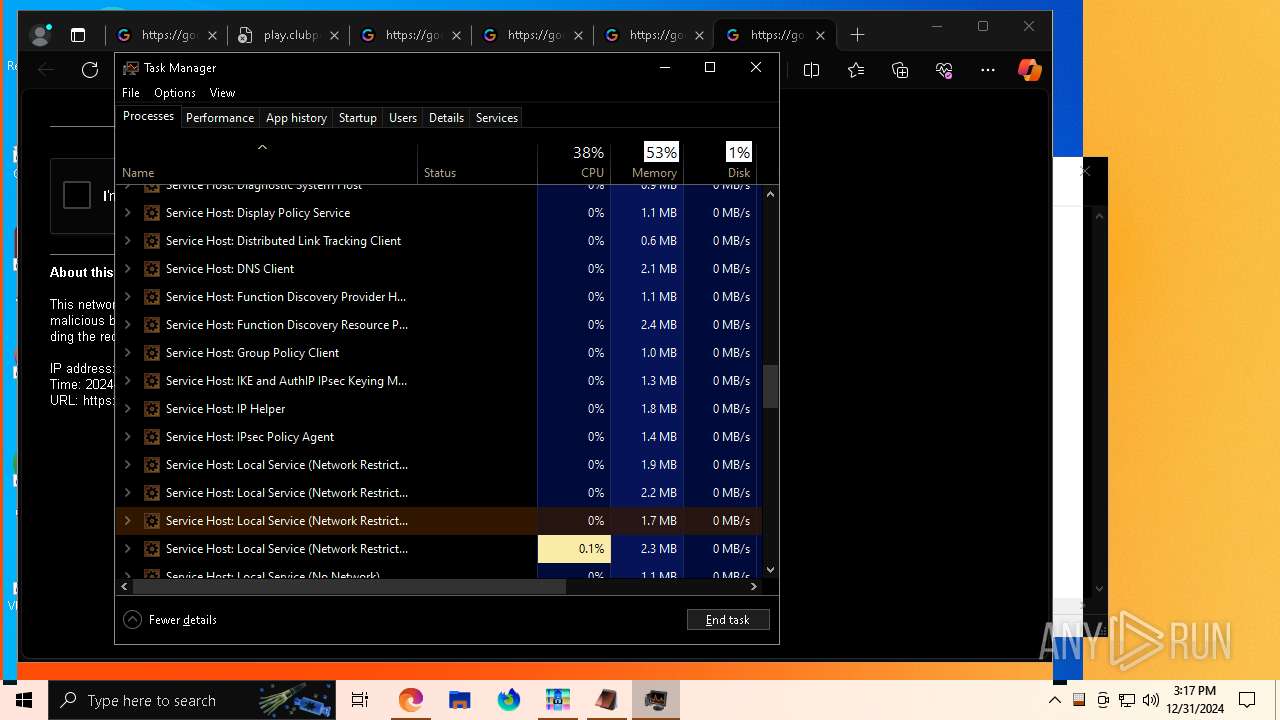Open Edge profile avatar icon
The image size is (1280, 720).
tap(40, 35)
